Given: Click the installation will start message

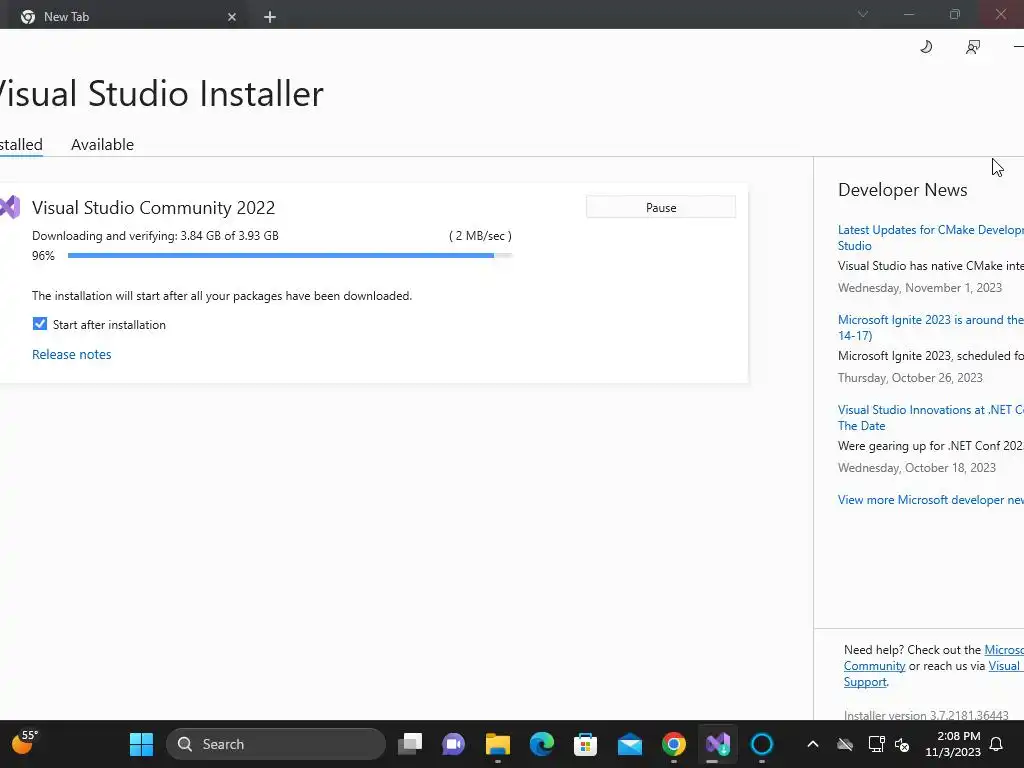Looking at the screenshot, I should [x=222, y=296].
